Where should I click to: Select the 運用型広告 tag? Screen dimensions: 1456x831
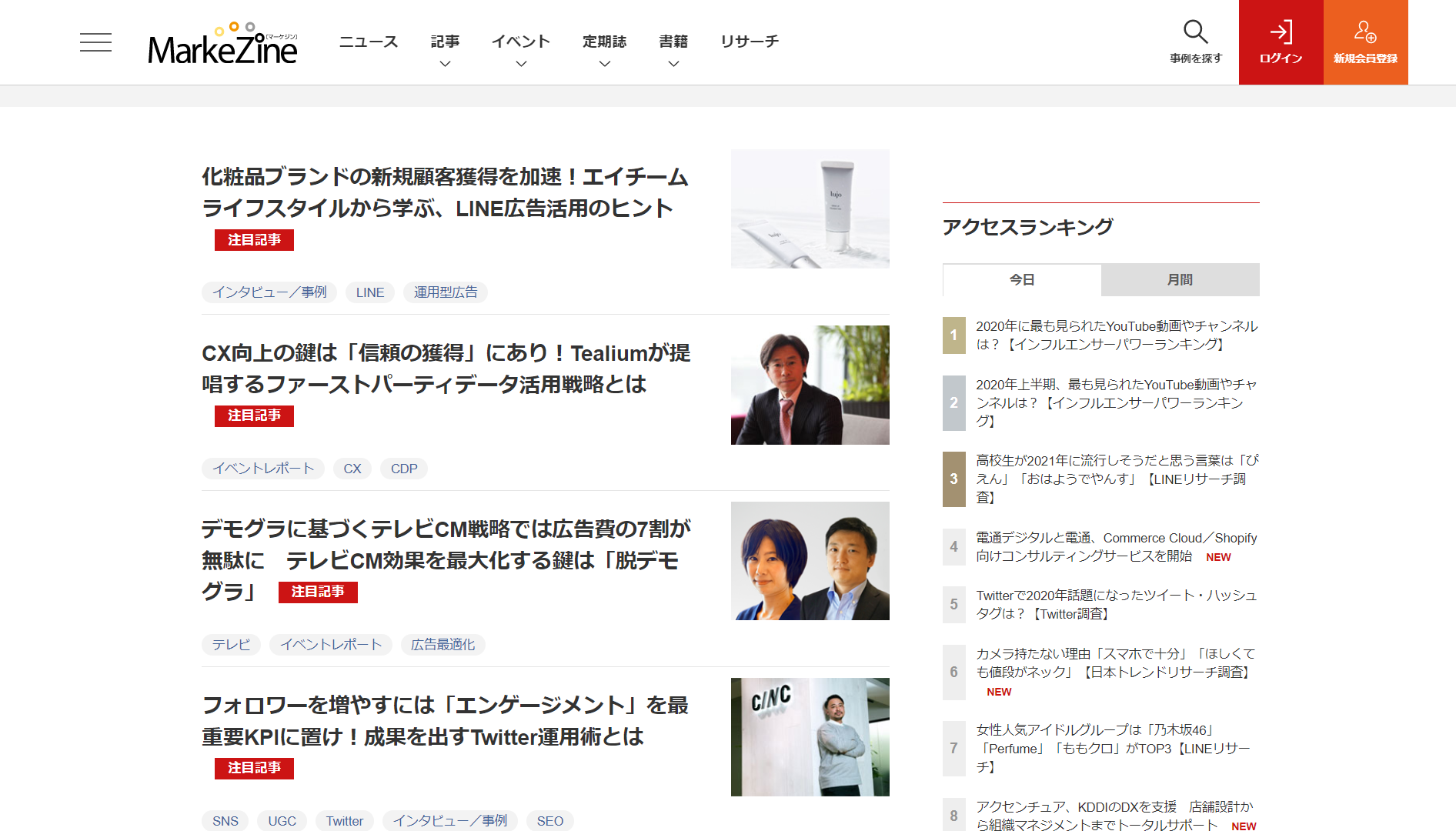[446, 292]
